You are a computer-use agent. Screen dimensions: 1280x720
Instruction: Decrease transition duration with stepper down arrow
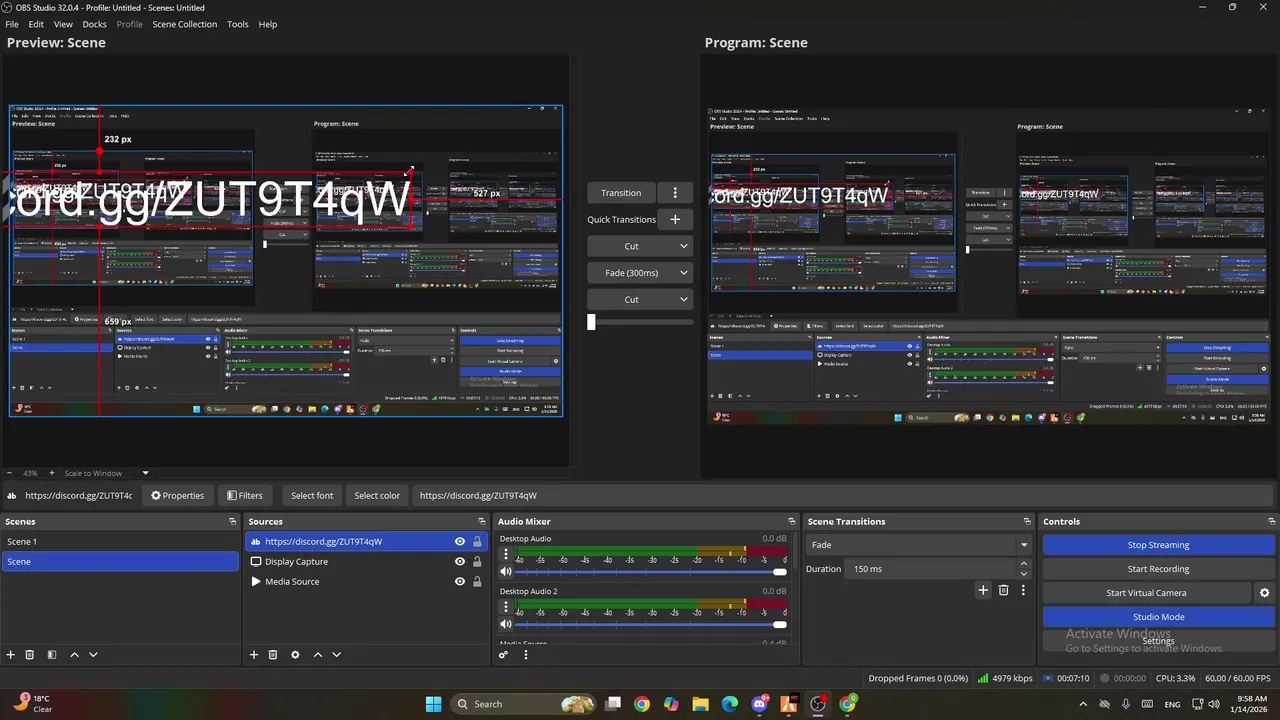(1024, 574)
